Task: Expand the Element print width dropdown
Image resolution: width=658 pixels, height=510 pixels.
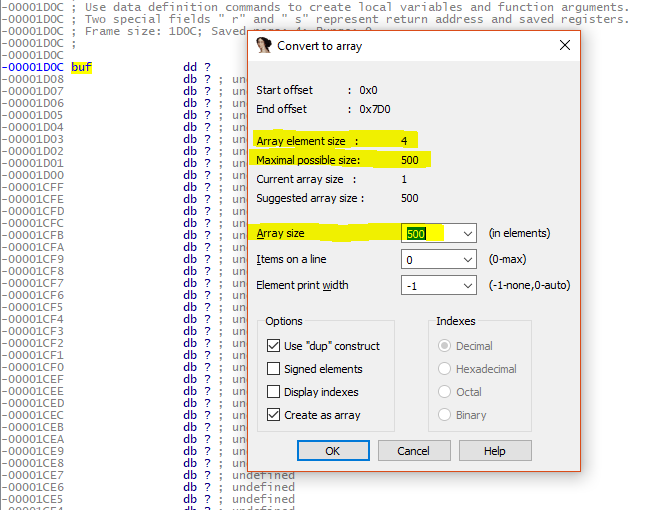Action: pyautogui.click(x=466, y=285)
